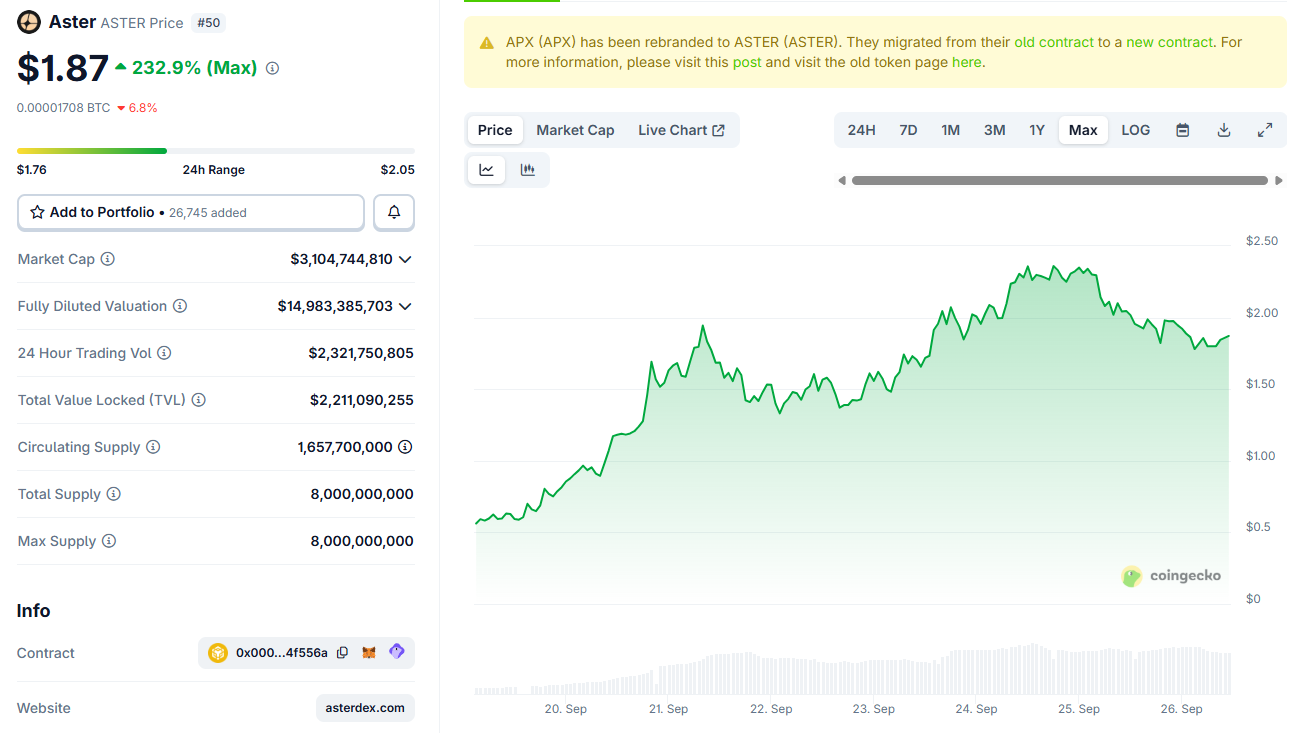Image resolution: width=1309 pixels, height=733 pixels.
Task: Open the old contract link
Action: tap(1054, 42)
